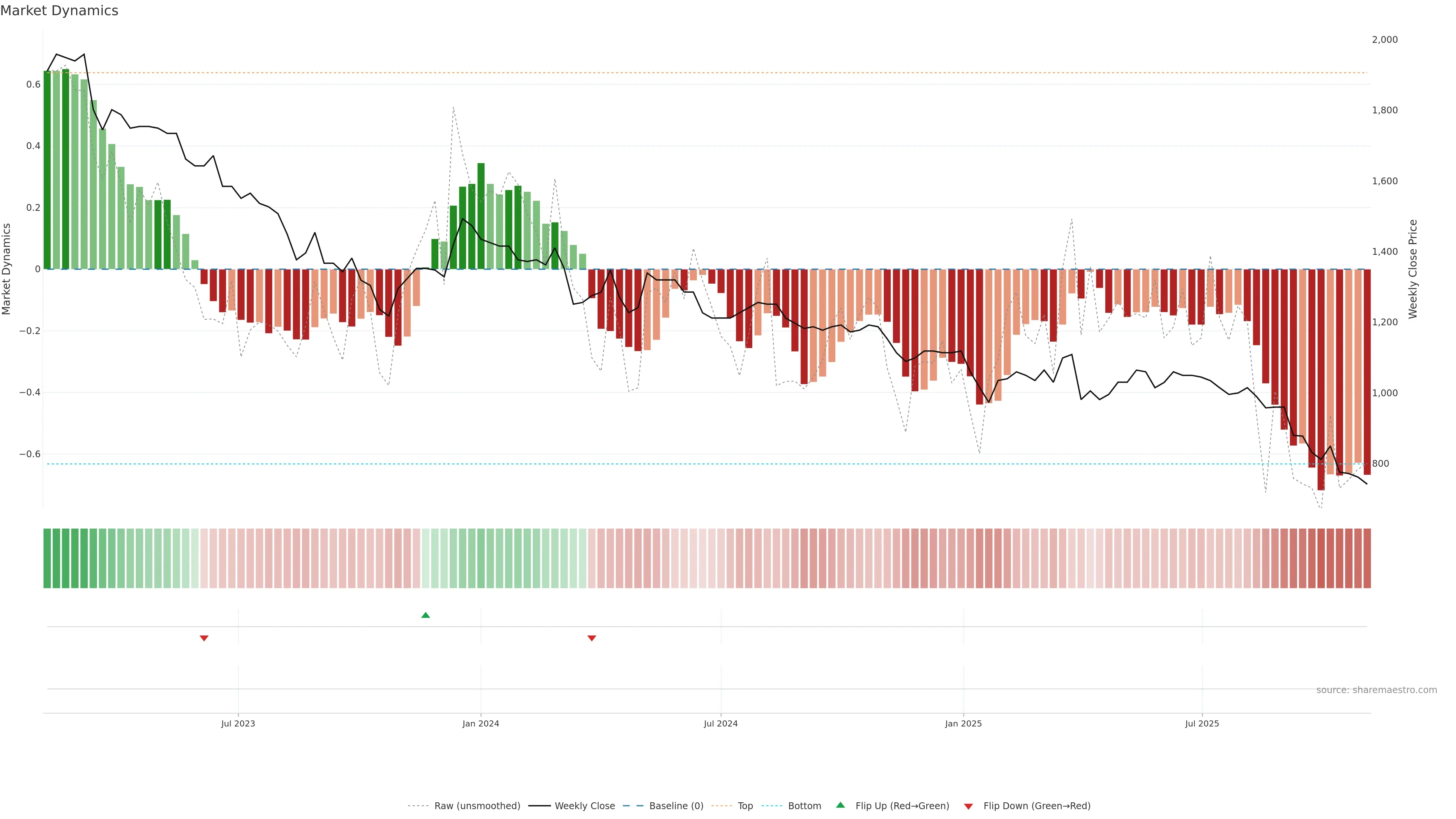The image size is (1456, 819).
Task: Click the Market Dynamics chart title
Action: point(60,11)
